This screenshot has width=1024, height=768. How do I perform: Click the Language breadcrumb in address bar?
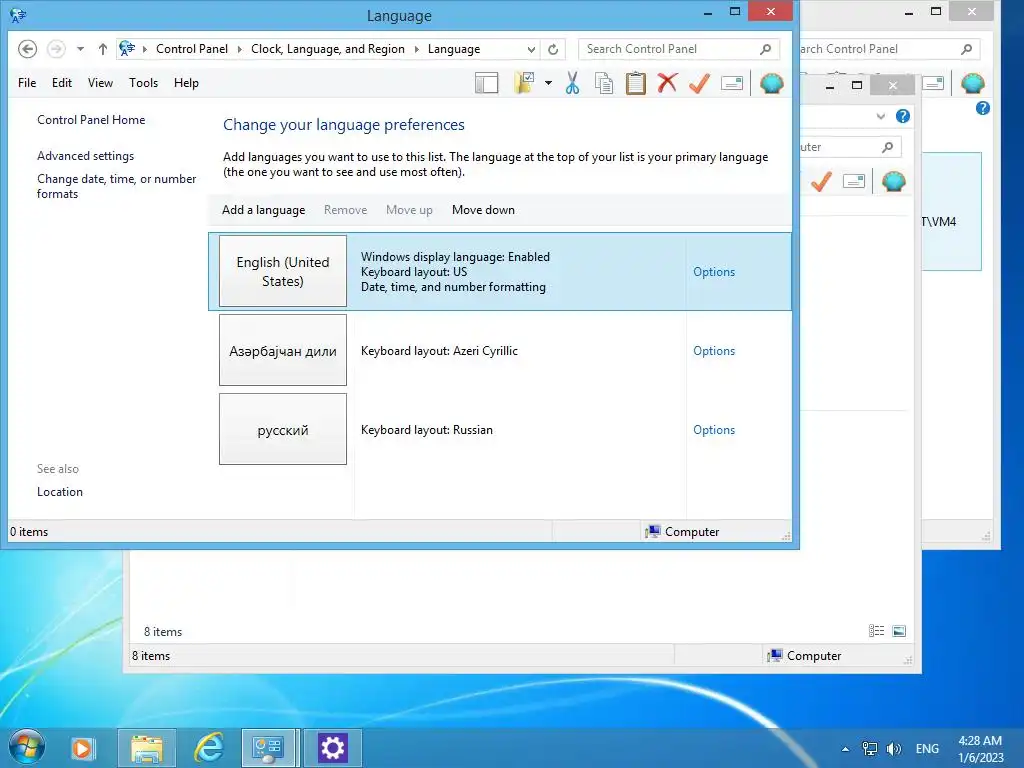click(454, 49)
